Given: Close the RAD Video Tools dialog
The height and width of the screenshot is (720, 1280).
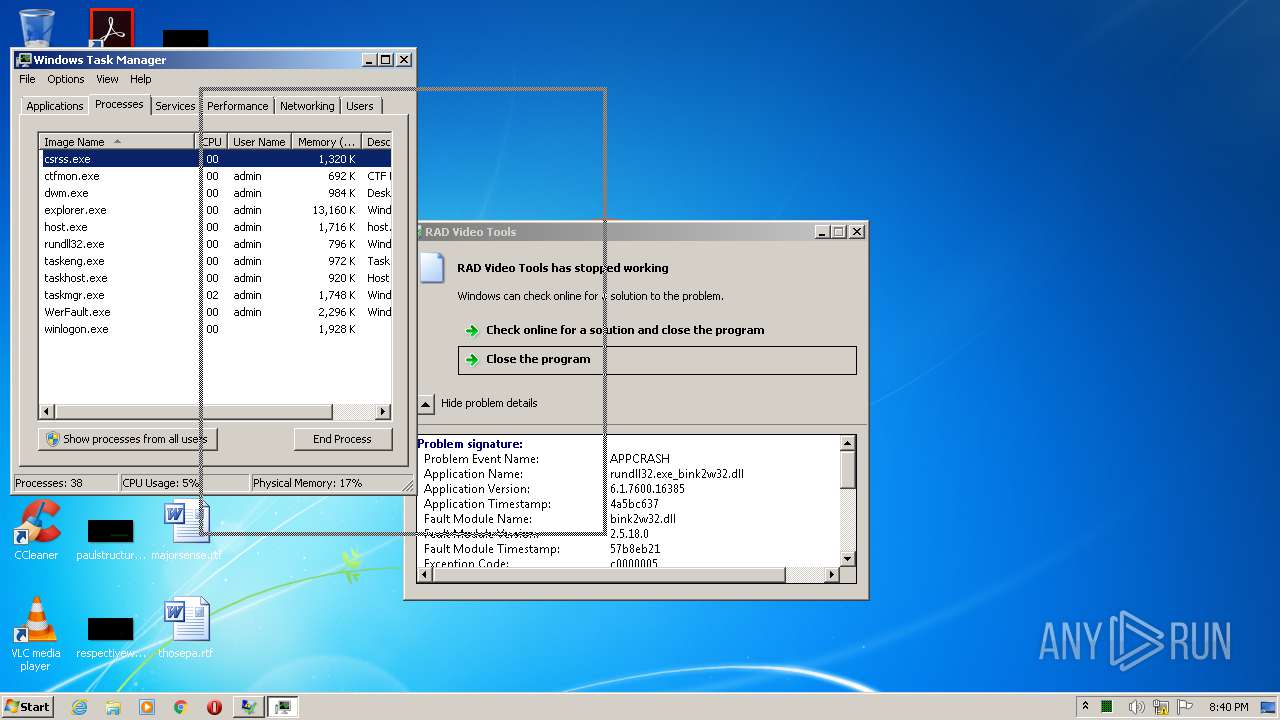Looking at the screenshot, I should (857, 232).
